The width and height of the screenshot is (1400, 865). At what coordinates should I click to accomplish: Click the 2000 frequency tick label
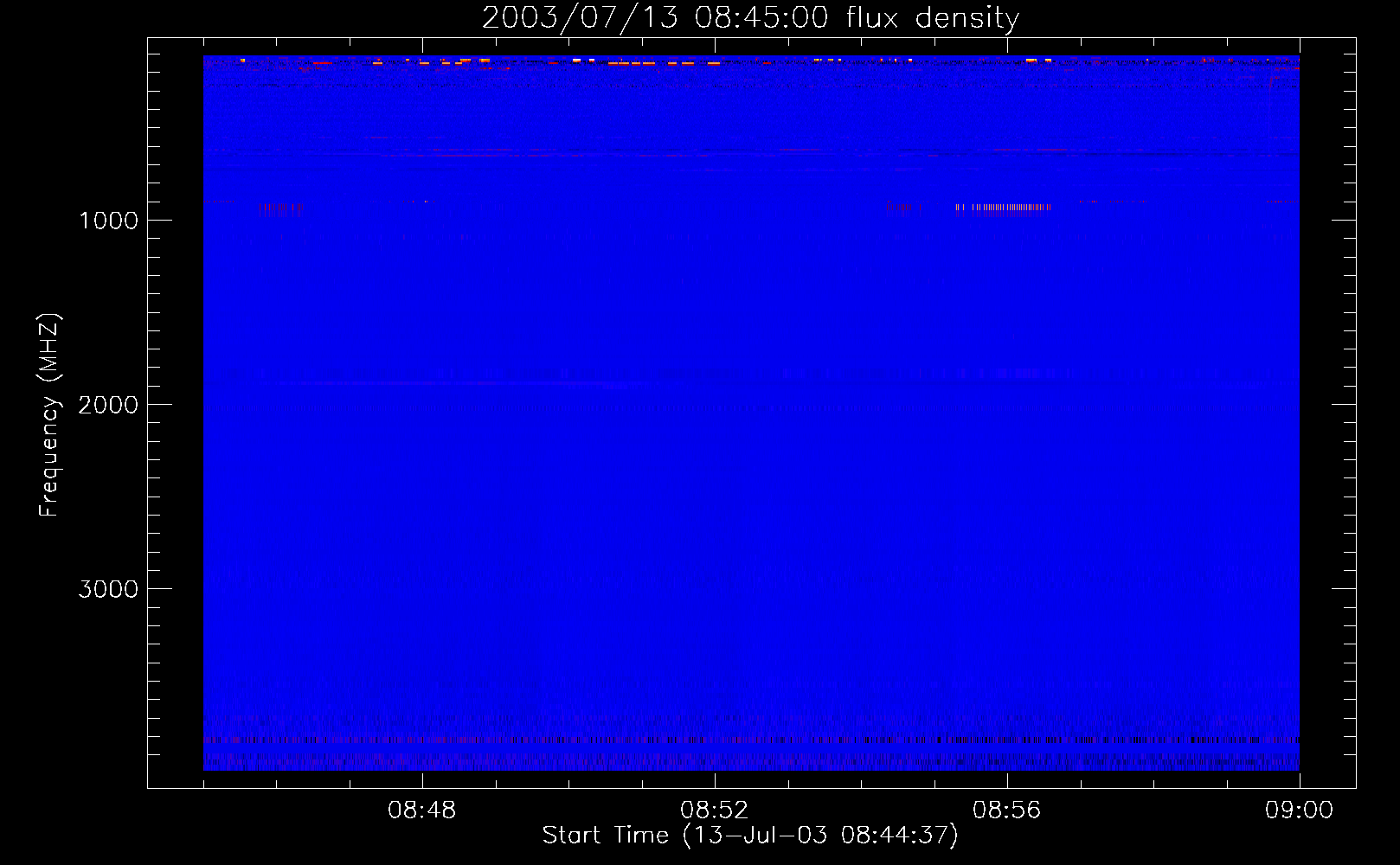108,405
